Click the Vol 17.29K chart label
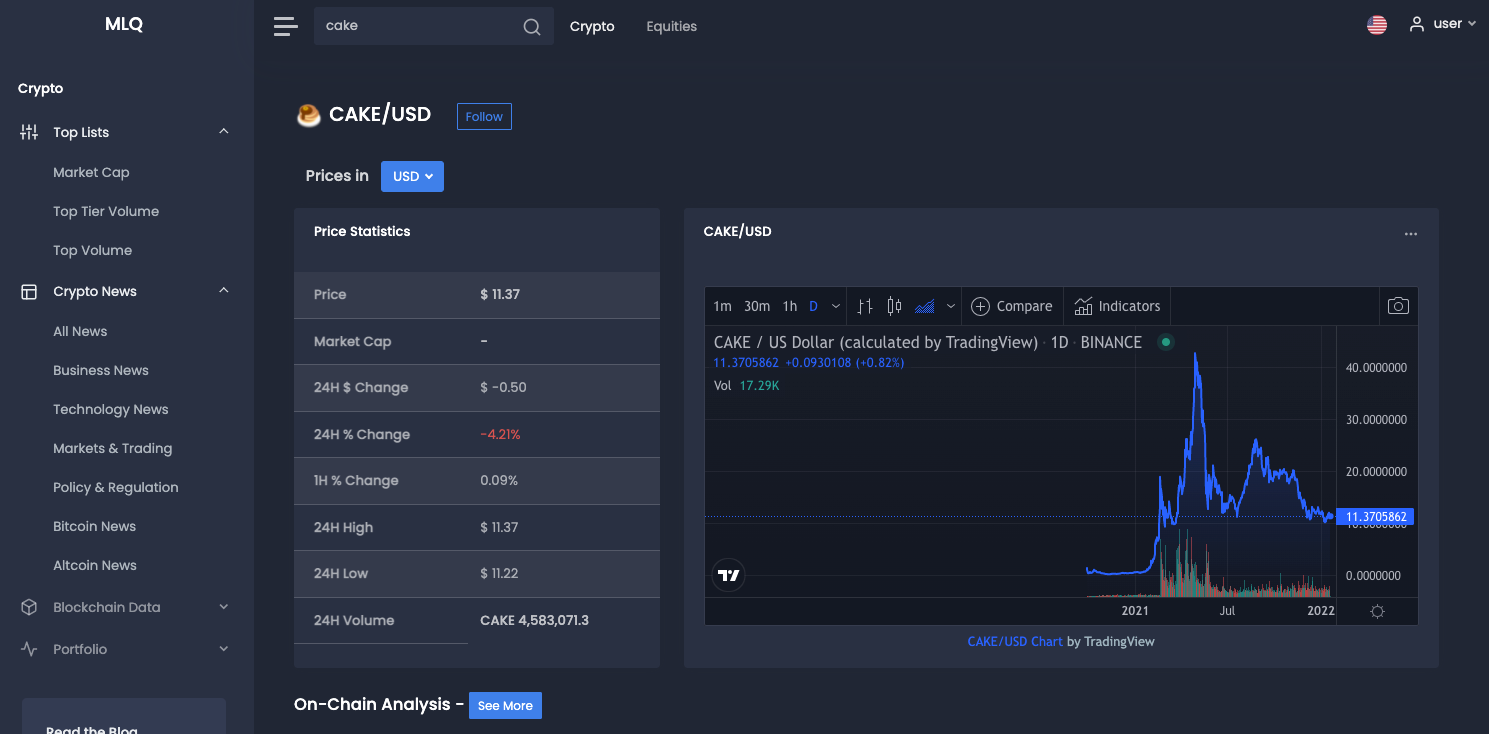The image size is (1489, 734). [746, 385]
